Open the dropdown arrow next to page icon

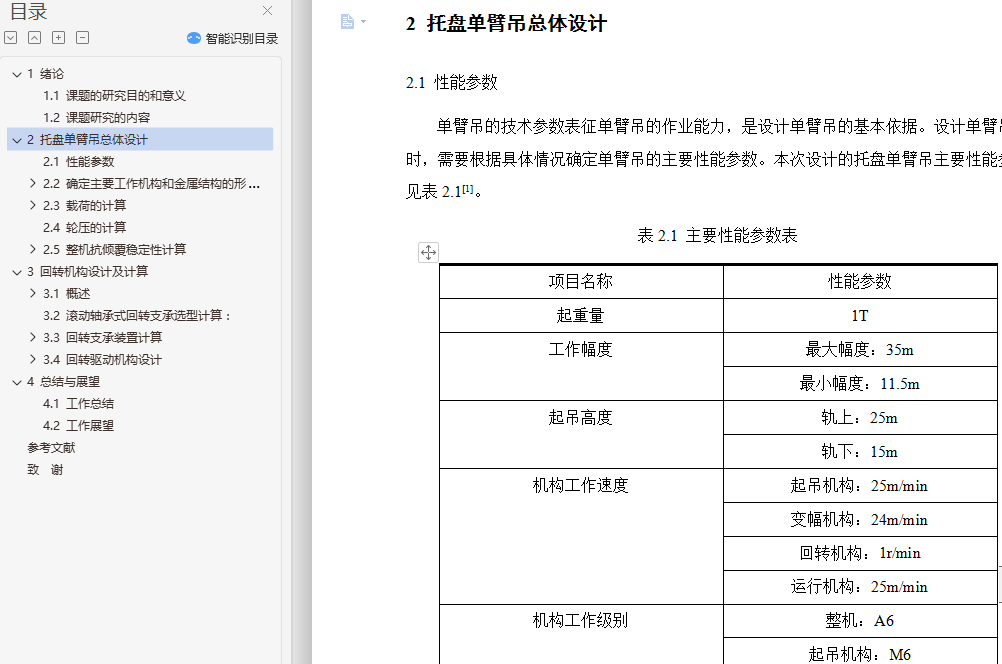pos(364,22)
